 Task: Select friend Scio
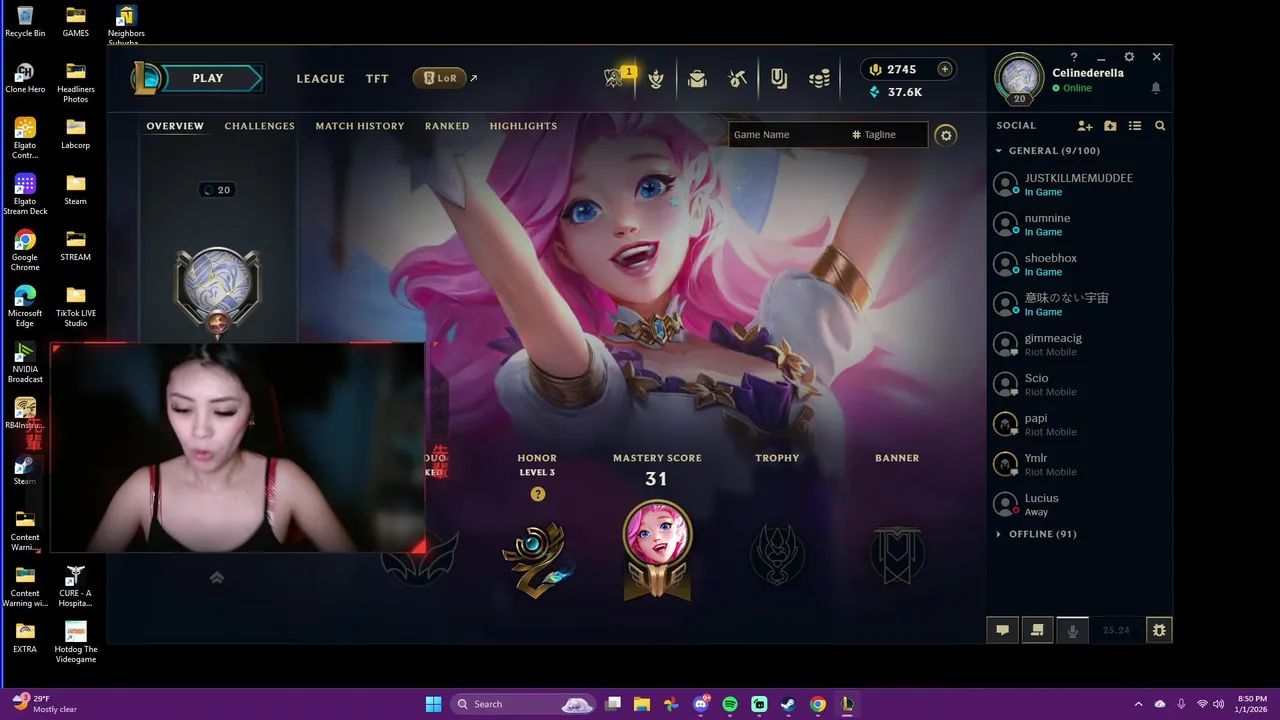(x=1079, y=384)
